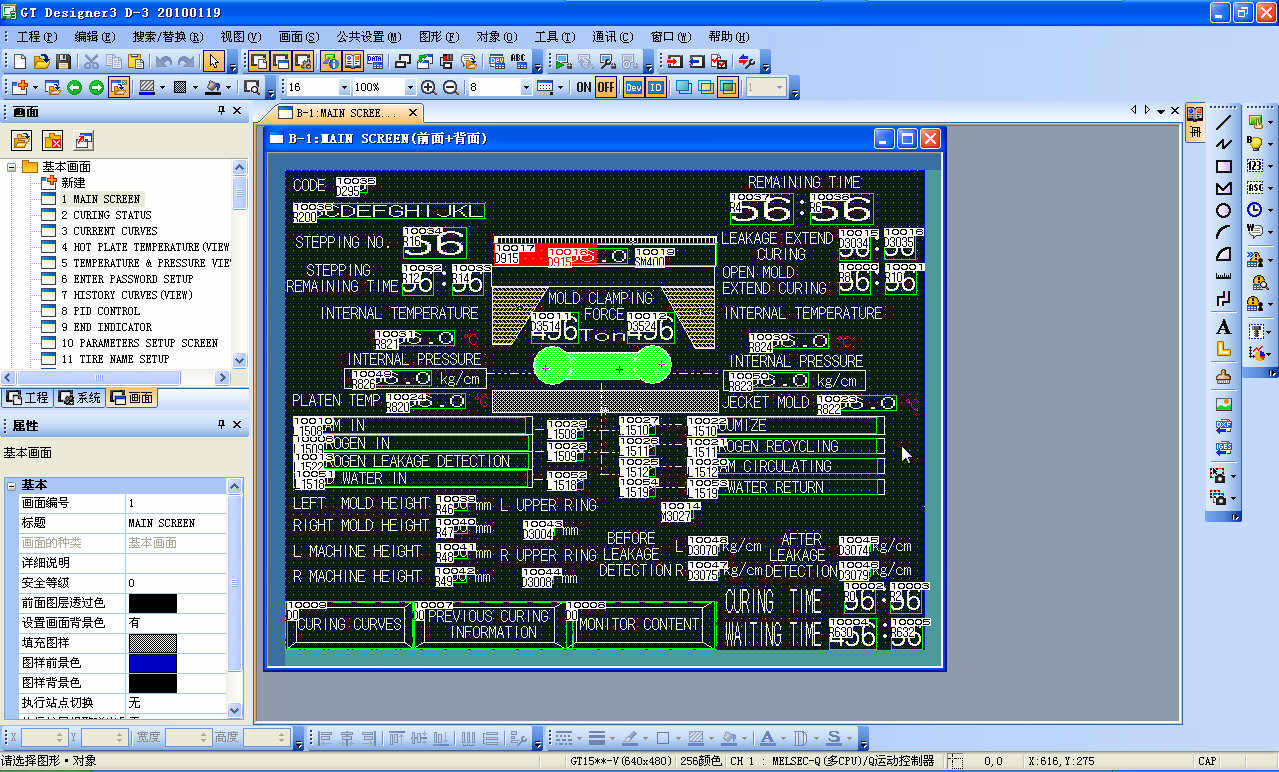Click the 标题 MAIN SCREEN property field
The image size is (1279, 772).
[x=180, y=523]
